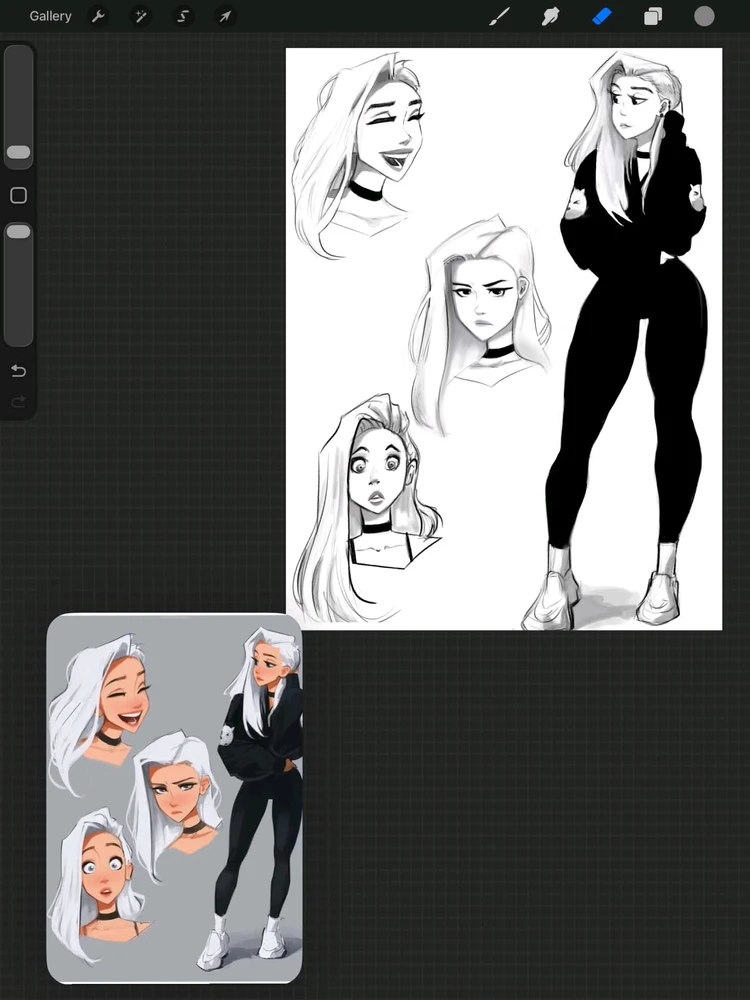Undo the last action with sidebar arrow
This screenshot has height=1000, width=750.
18,371
